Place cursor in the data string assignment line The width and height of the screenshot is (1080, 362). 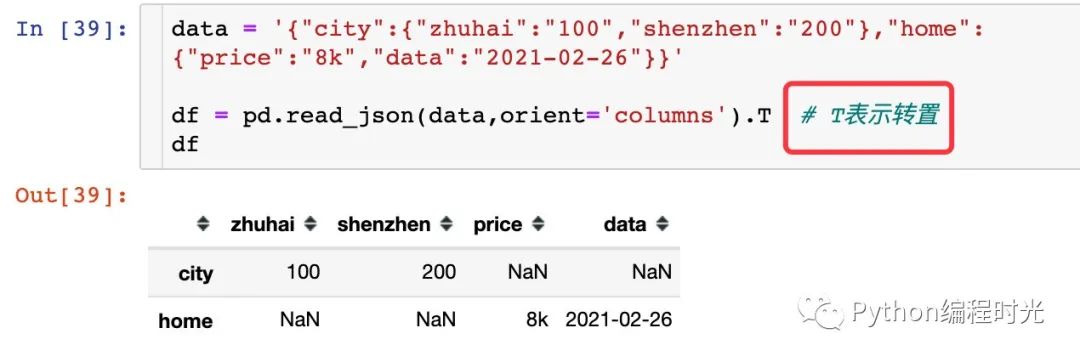pyautogui.click(x=579, y=43)
